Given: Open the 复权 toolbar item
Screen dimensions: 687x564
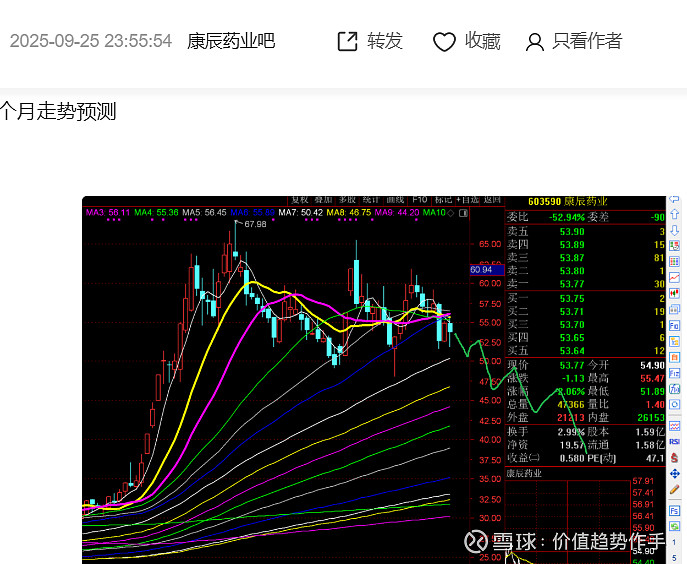Looking at the screenshot, I should click(300, 200).
